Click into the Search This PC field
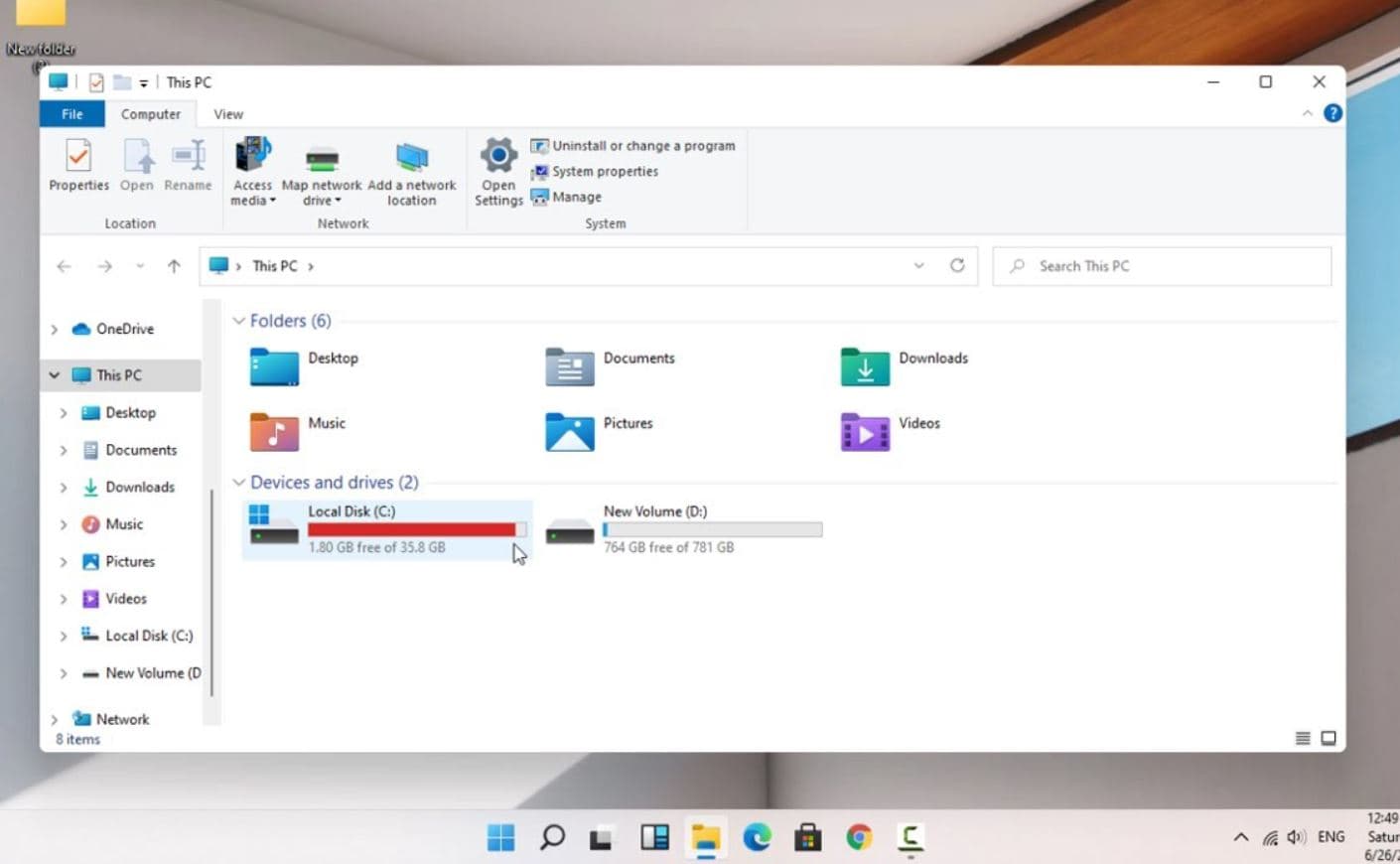This screenshot has height=864, width=1400. point(1162,266)
